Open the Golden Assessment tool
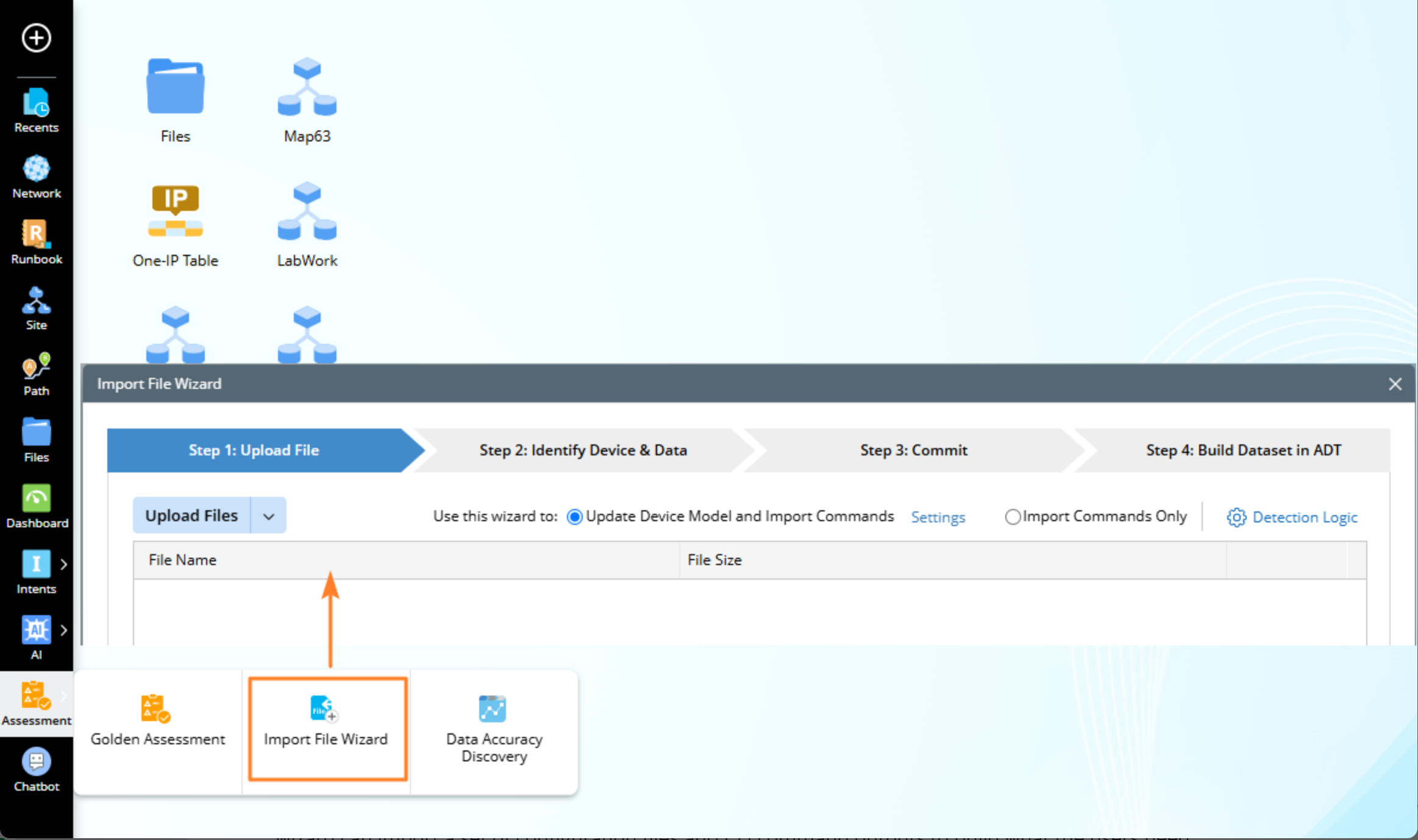 pos(157,721)
